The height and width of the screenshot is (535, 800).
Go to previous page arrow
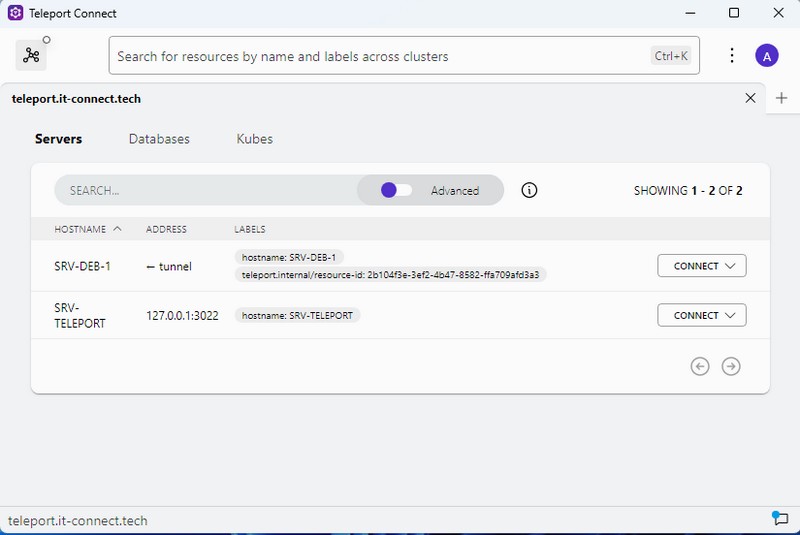[x=700, y=366]
